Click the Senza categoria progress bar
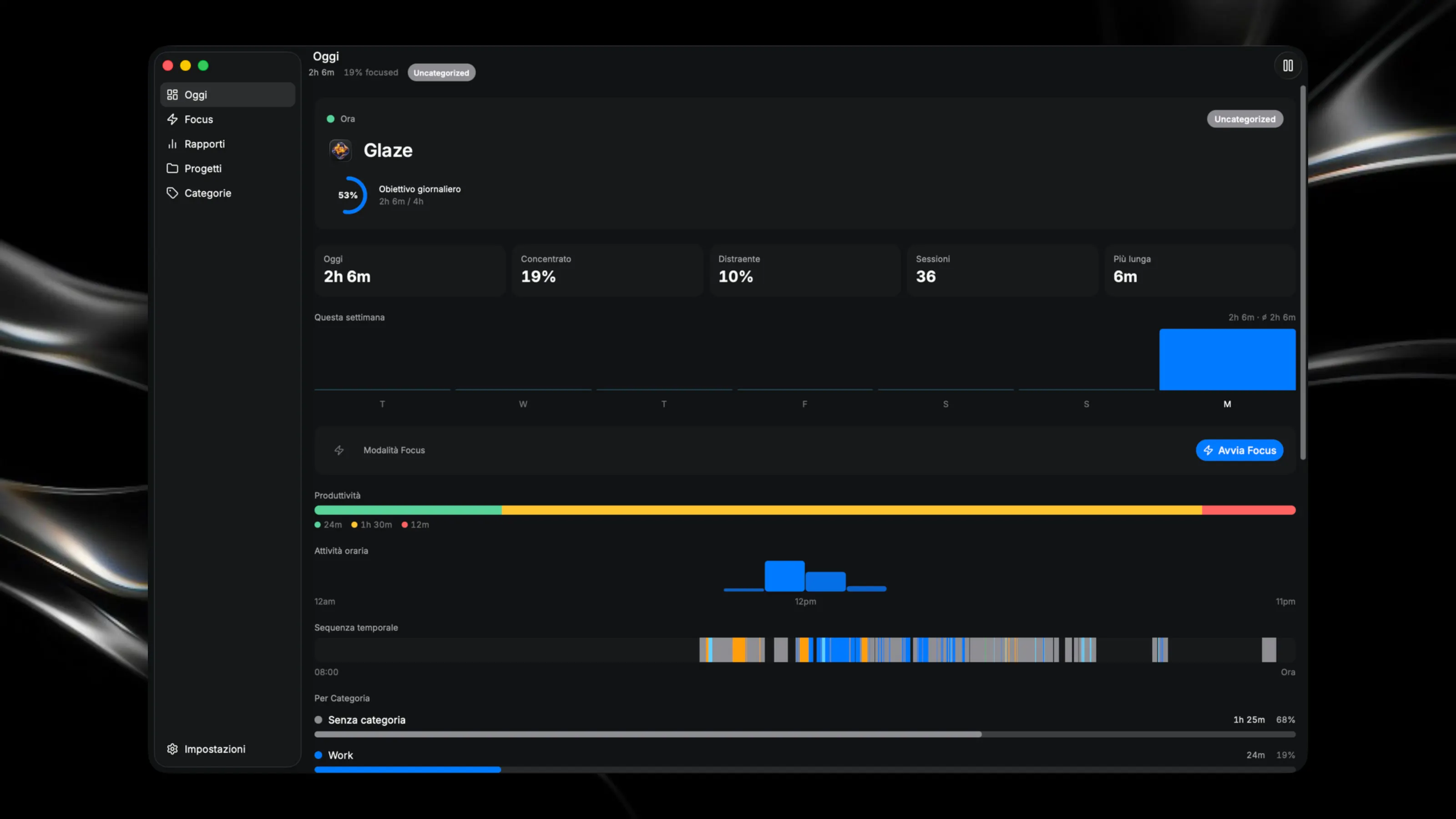 [805, 734]
